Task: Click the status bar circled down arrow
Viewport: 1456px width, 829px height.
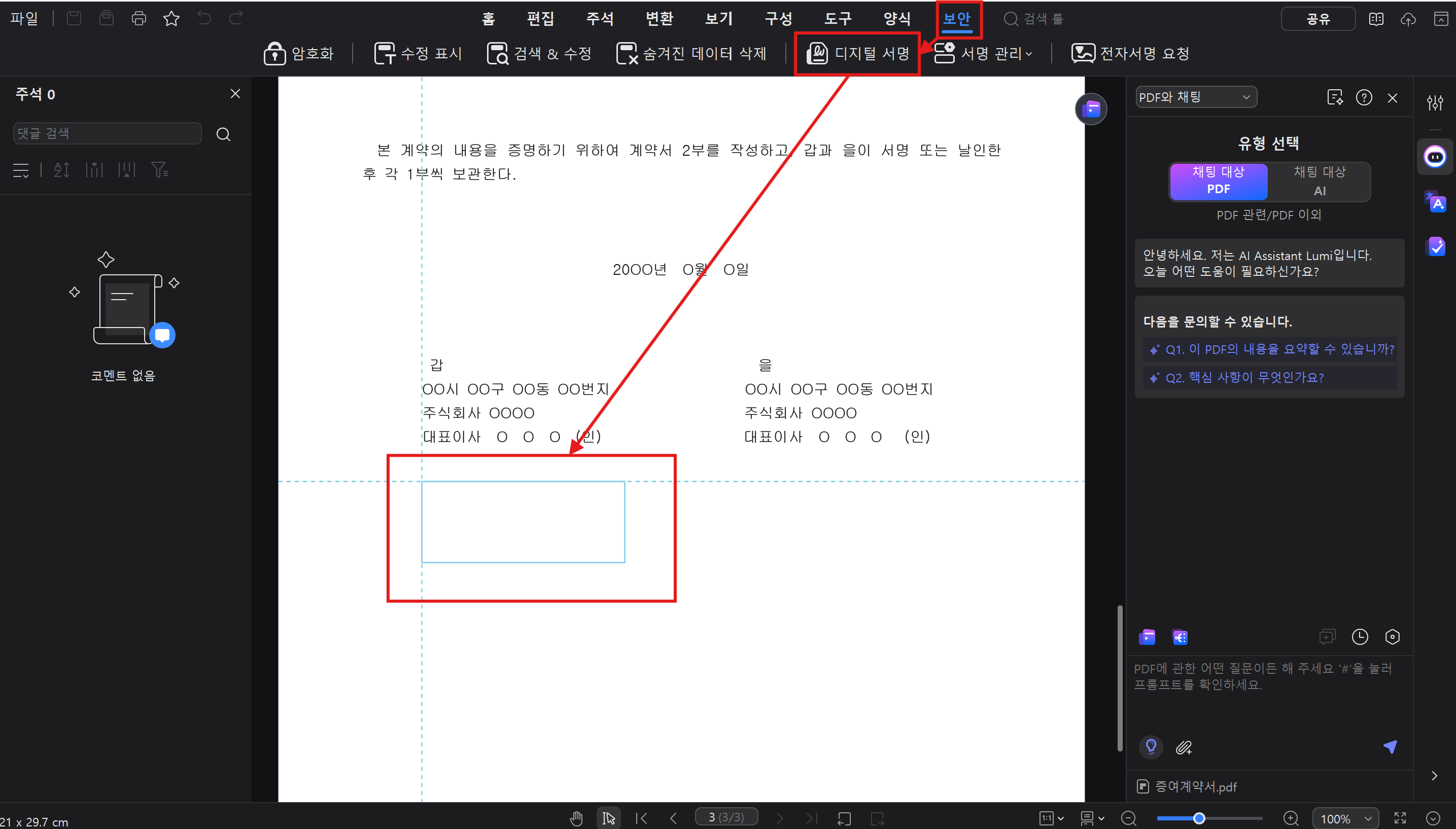Action: click(x=1433, y=818)
